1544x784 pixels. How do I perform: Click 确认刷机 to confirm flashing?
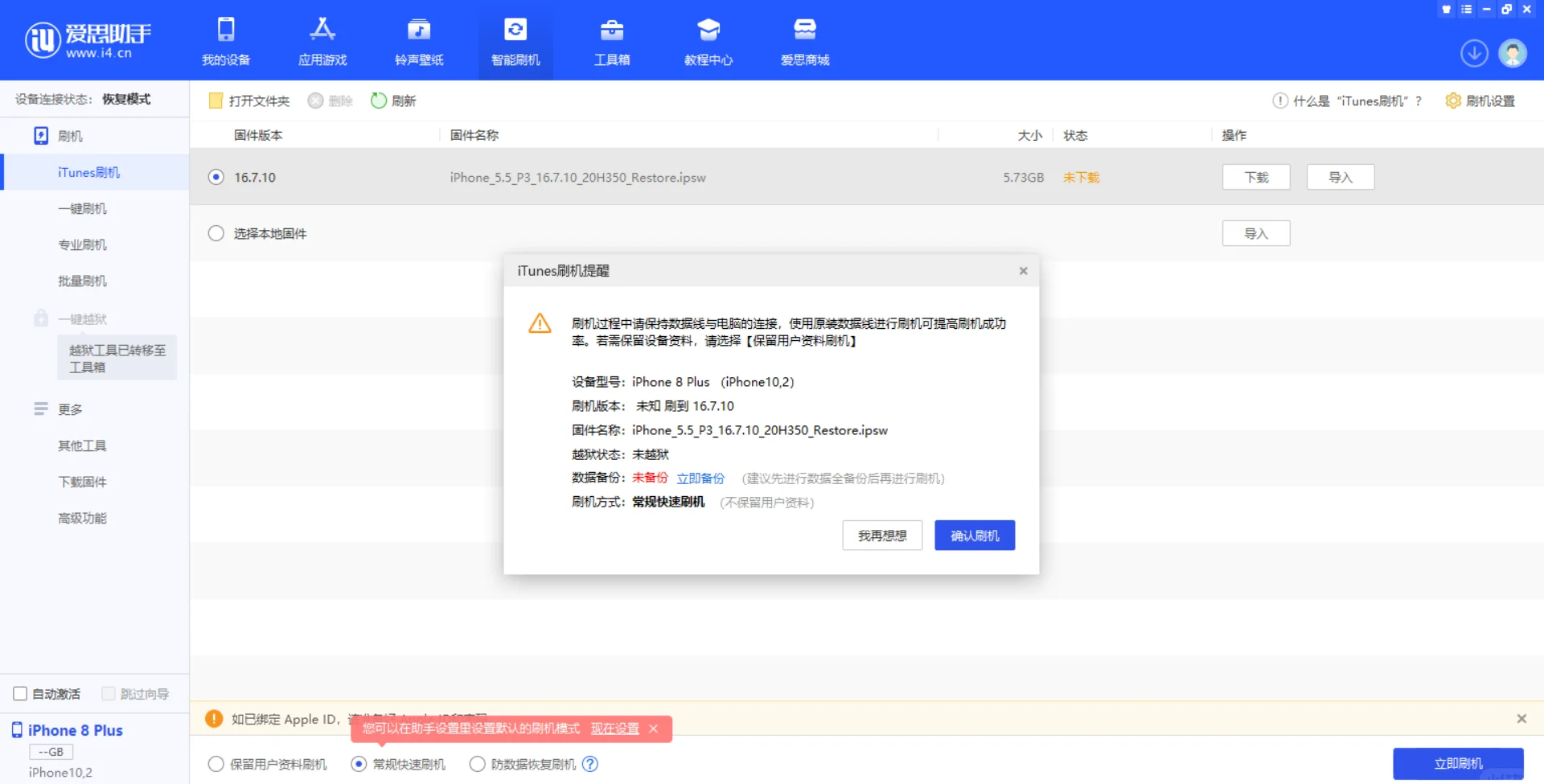click(975, 536)
